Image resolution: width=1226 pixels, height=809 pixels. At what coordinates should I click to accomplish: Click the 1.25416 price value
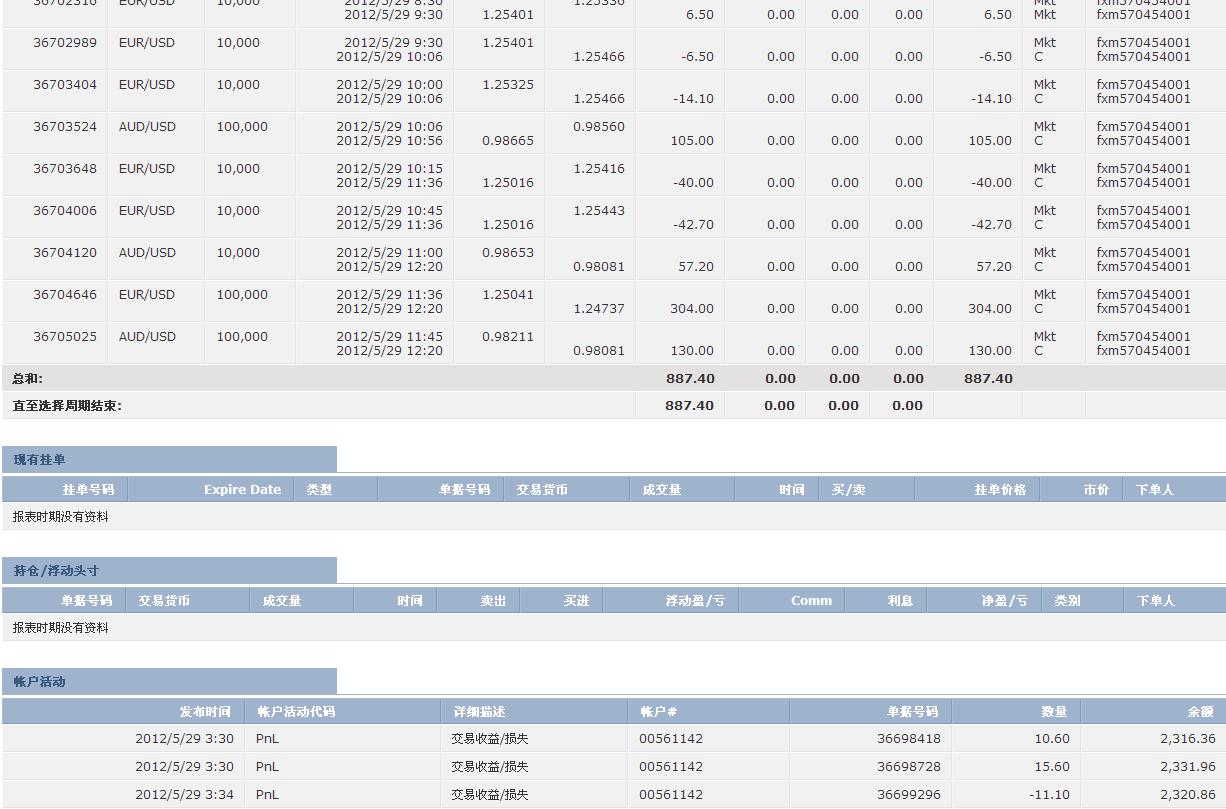coord(599,169)
